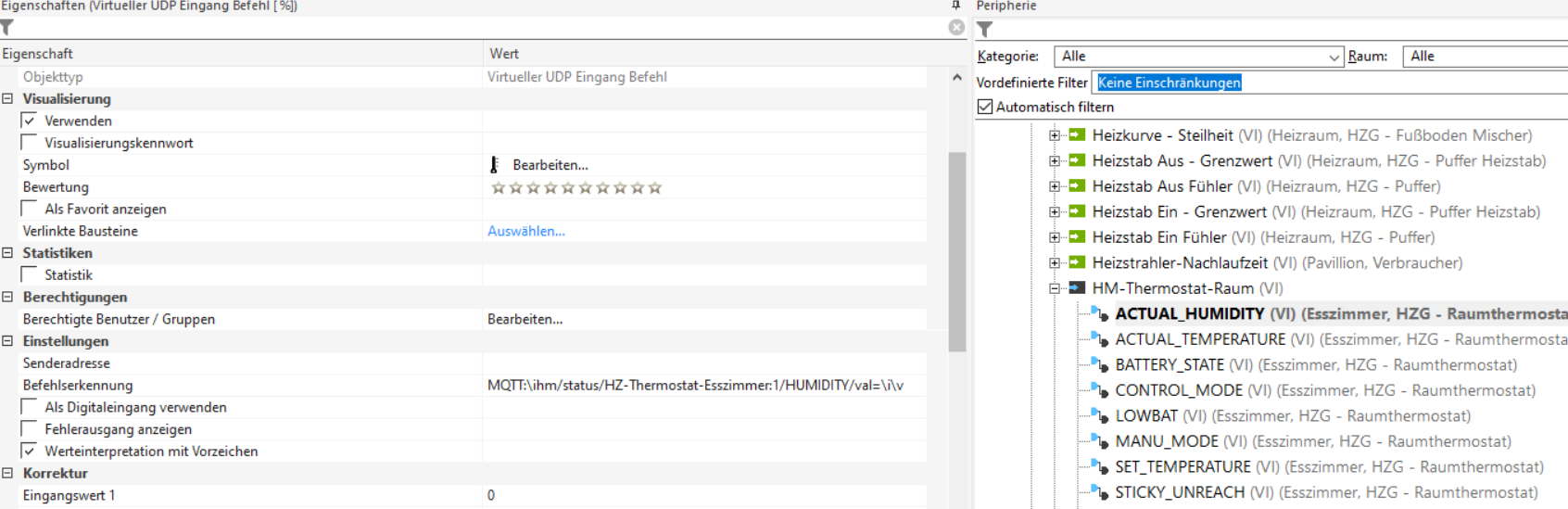Screen dimensions: 1568x509
Task: Enable the Visualisierungskennwort checkbox
Action: click(x=30, y=143)
